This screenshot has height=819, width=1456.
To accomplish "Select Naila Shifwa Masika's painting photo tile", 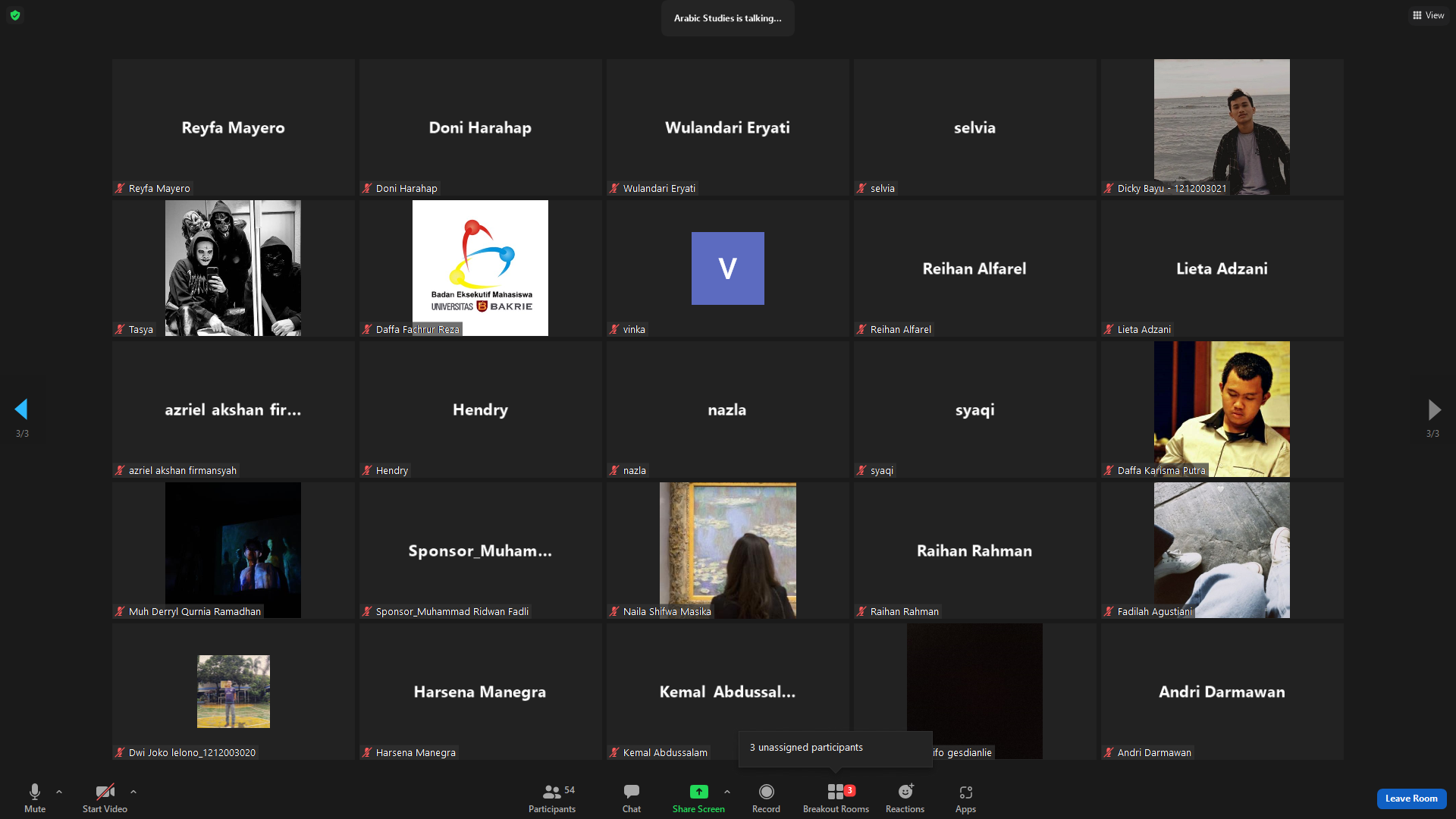I will point(728,550).
